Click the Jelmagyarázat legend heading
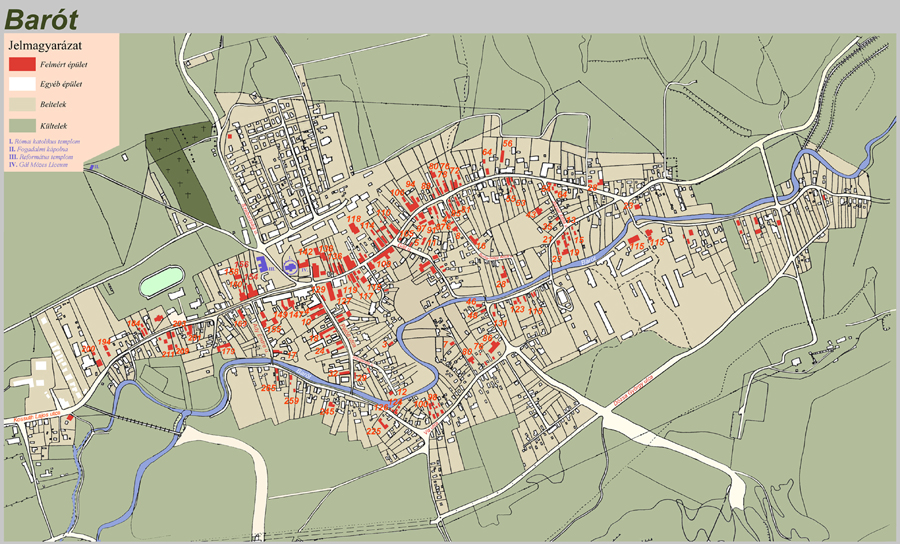 point(44,45)
